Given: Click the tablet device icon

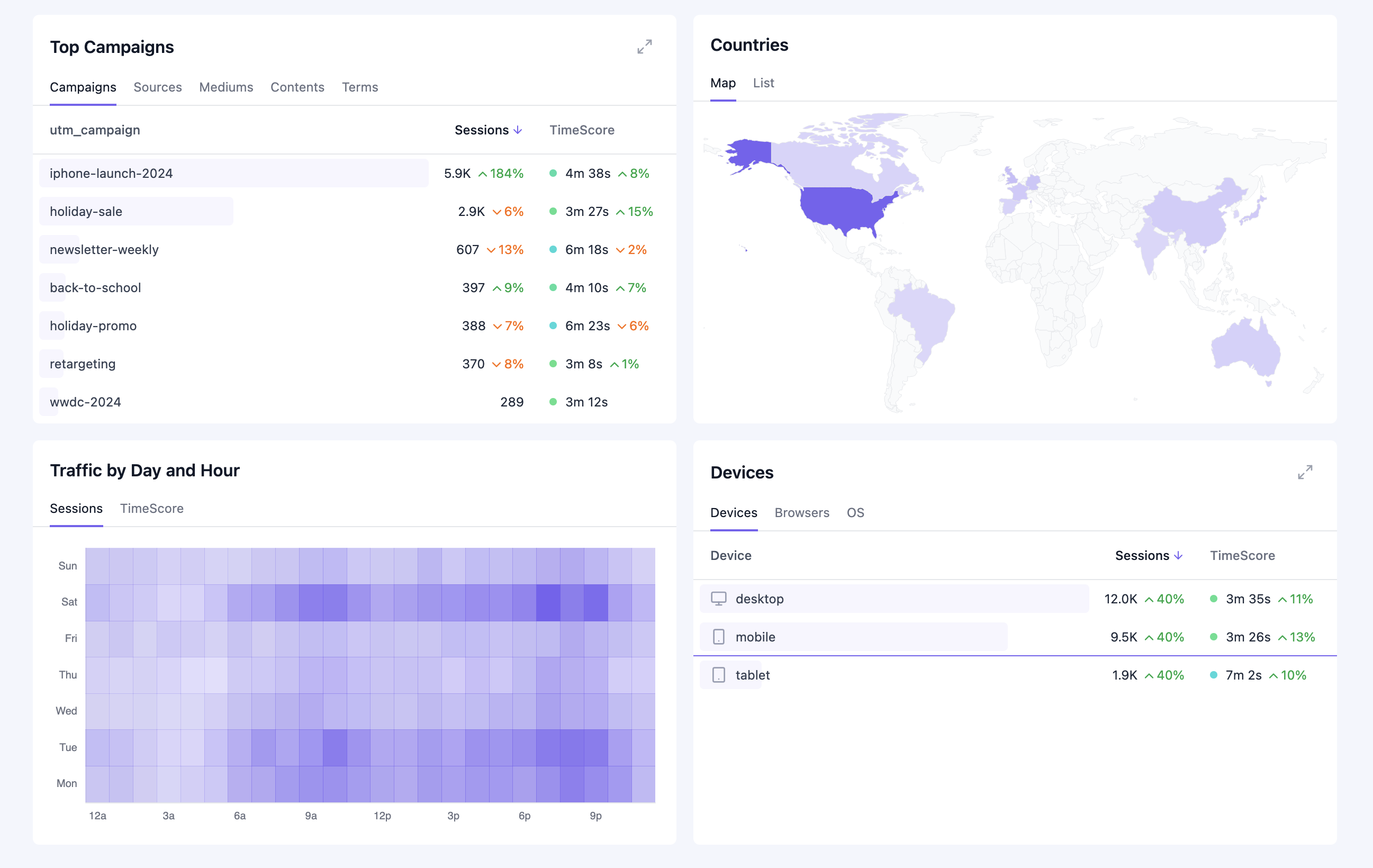Looking at the screenshot, I should [718, 675].
